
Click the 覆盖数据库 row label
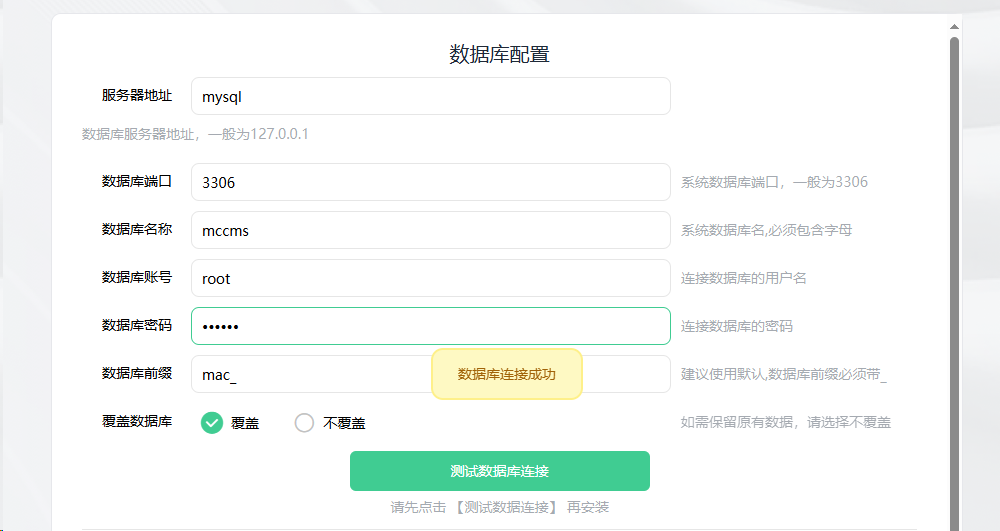tap(136, 421)
